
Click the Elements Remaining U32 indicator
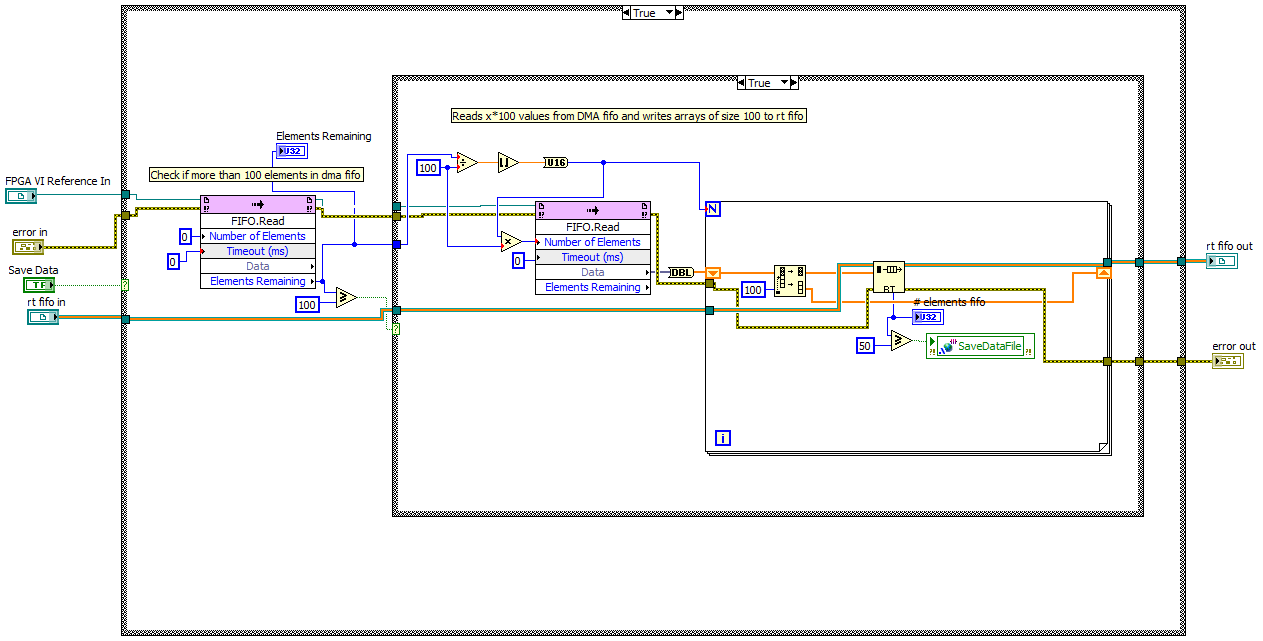click(292, 150)
